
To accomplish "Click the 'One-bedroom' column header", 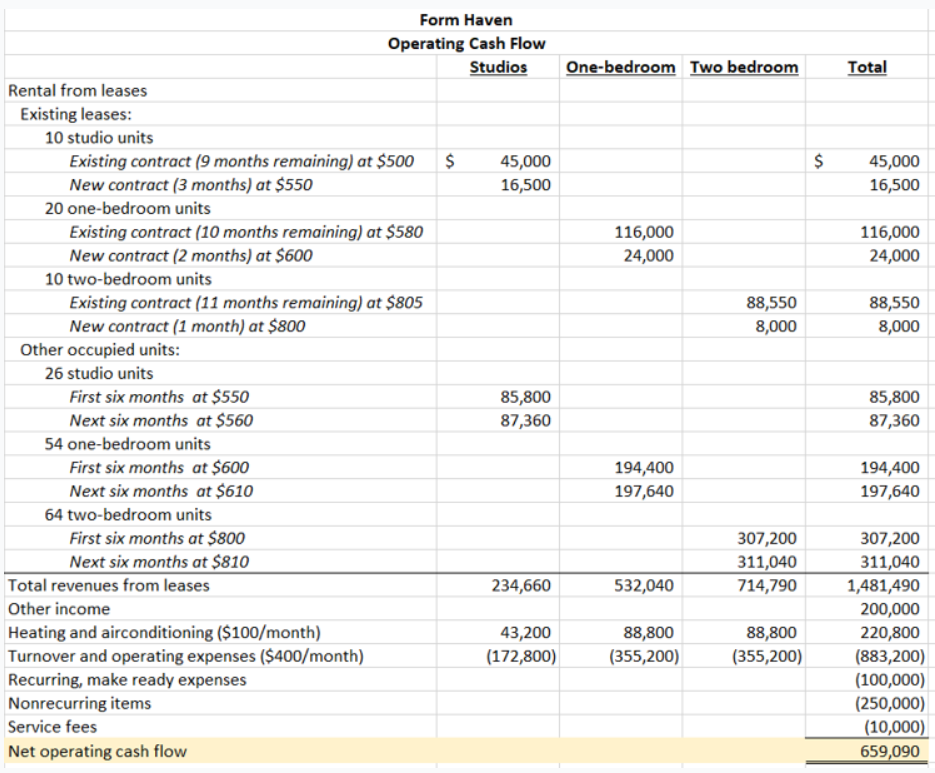I will [x=621, y=67].
